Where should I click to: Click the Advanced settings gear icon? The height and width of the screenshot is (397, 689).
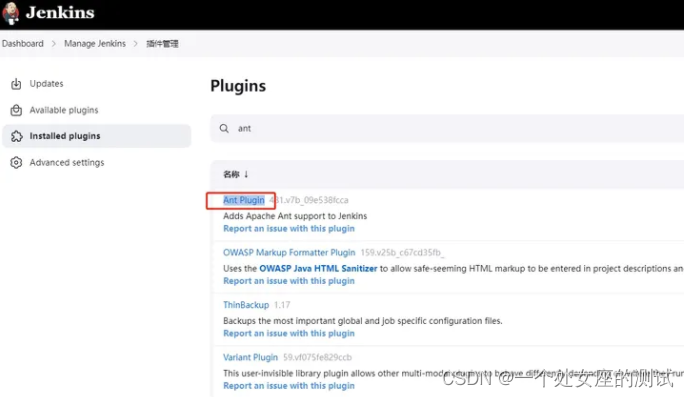pyautogui.click(x=16, y=163)
